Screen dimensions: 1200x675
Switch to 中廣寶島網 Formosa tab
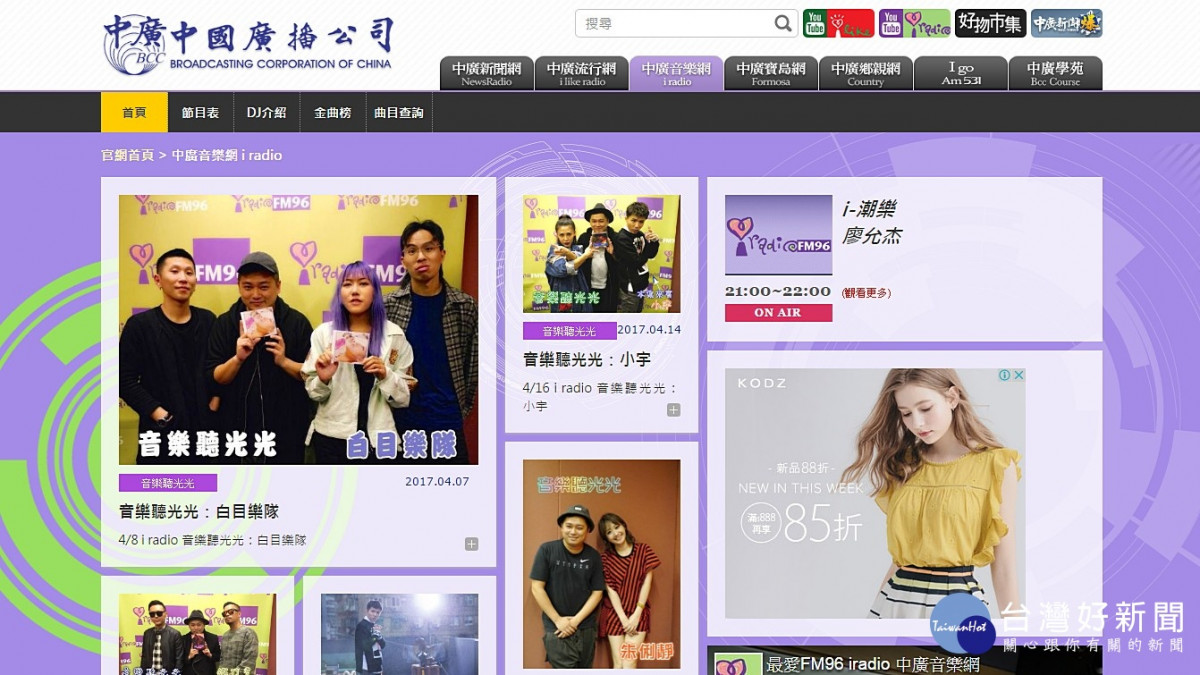(x=771, y=73)
